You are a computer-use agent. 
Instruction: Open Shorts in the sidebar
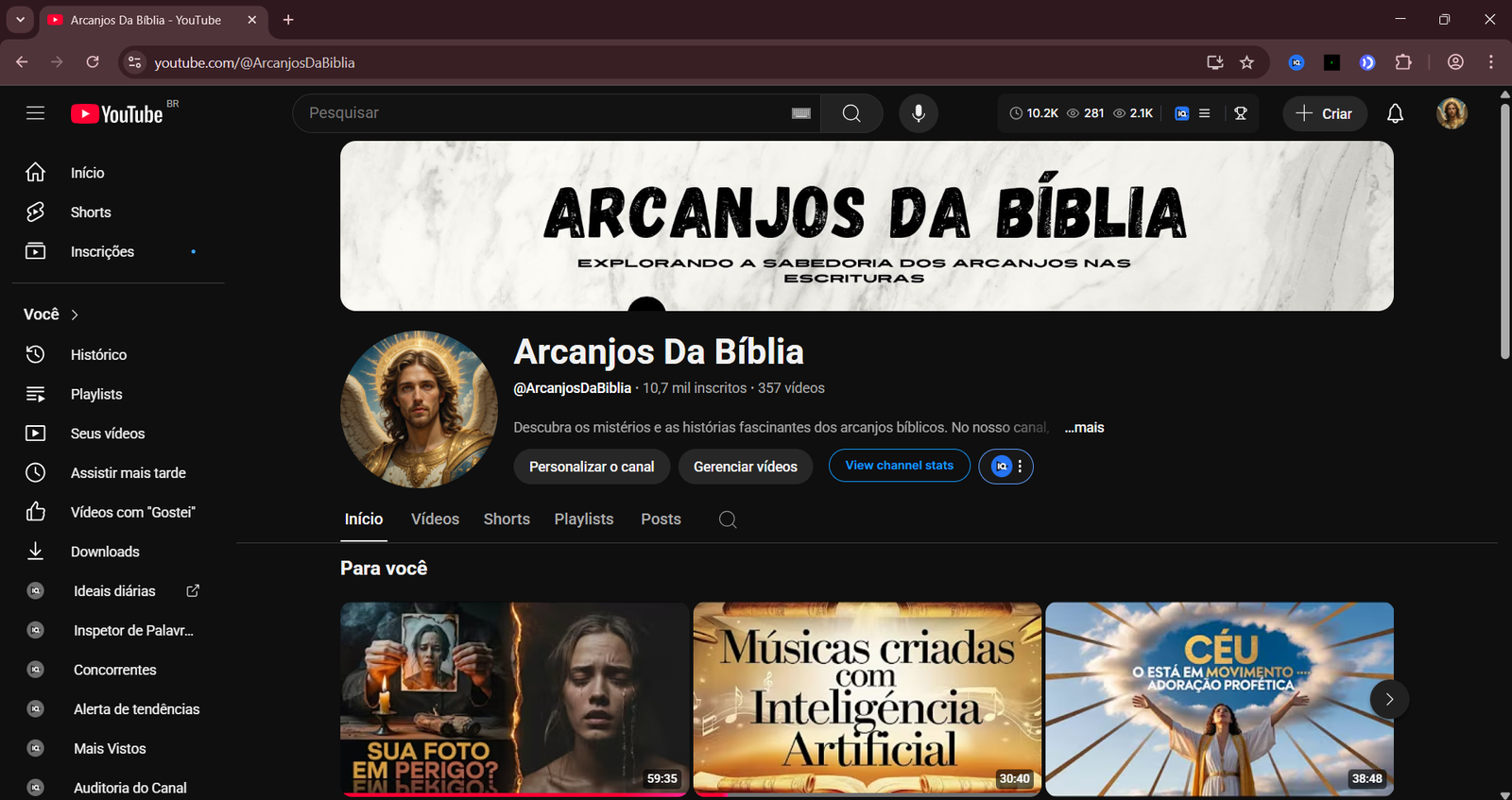point(118,213)
